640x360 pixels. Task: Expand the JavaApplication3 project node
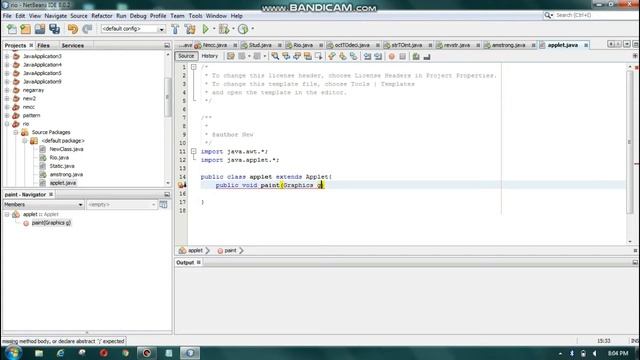pos(7,56)
